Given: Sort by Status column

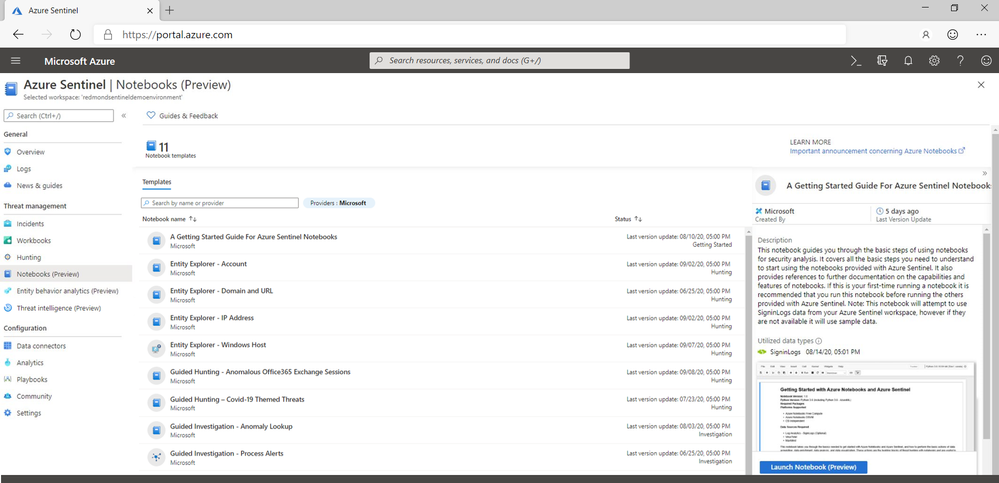Looking at the screenshot, I should [x=628, y=219].
